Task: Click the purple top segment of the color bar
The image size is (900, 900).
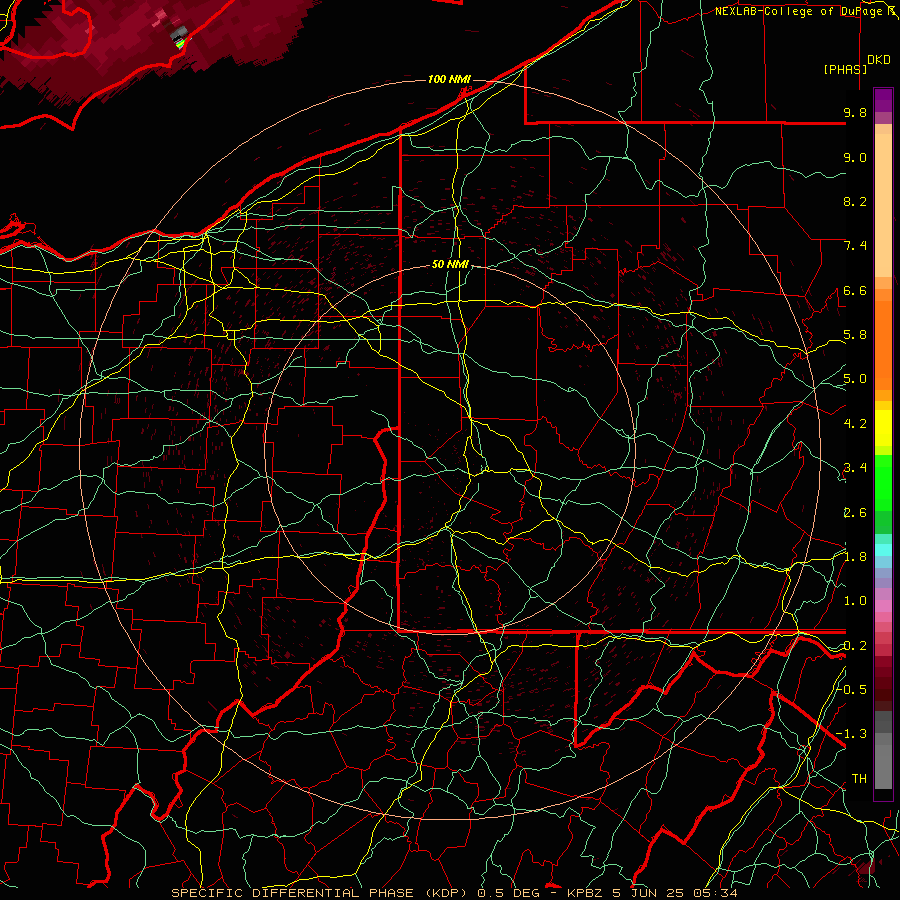Action: coord(883,100)
